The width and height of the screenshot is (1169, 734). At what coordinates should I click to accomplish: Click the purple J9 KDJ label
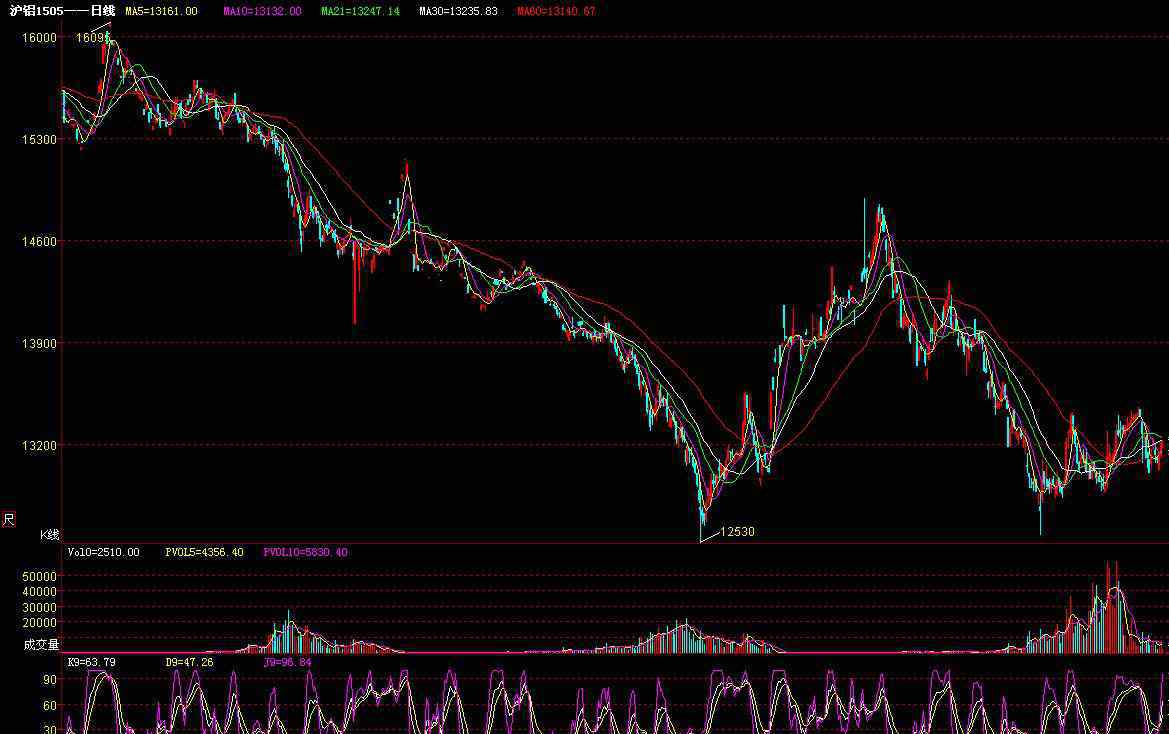click(x=287, y=662)
